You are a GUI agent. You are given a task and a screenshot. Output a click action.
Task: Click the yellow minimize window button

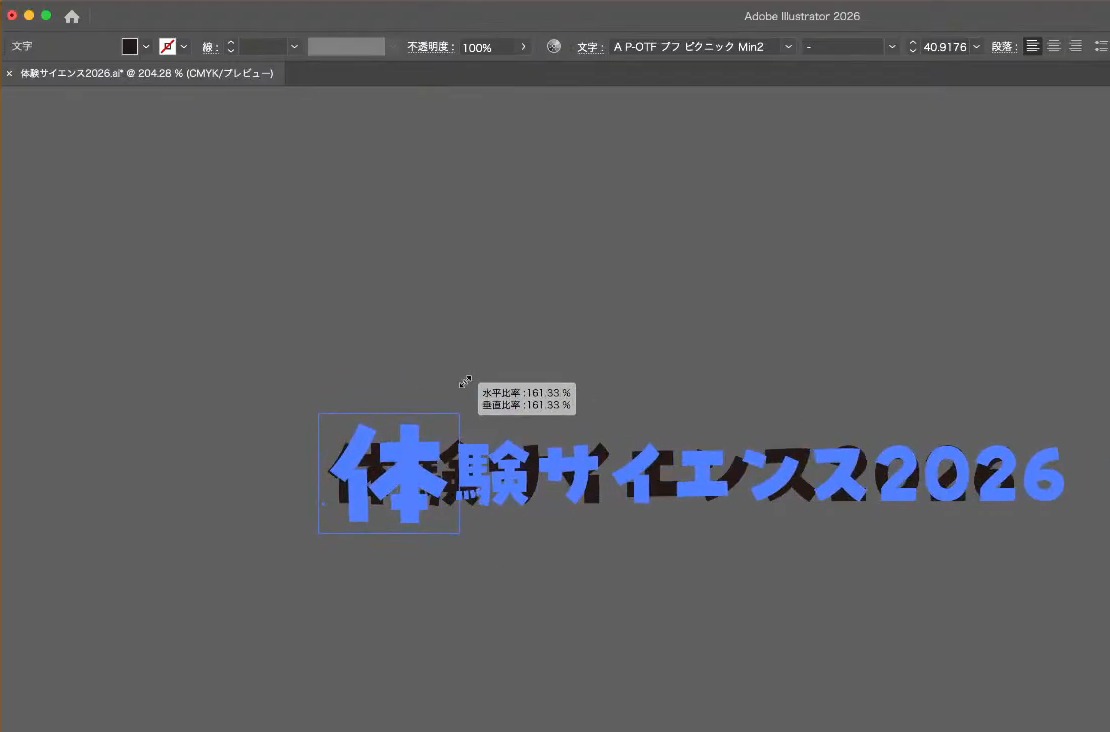pos(29,15)
